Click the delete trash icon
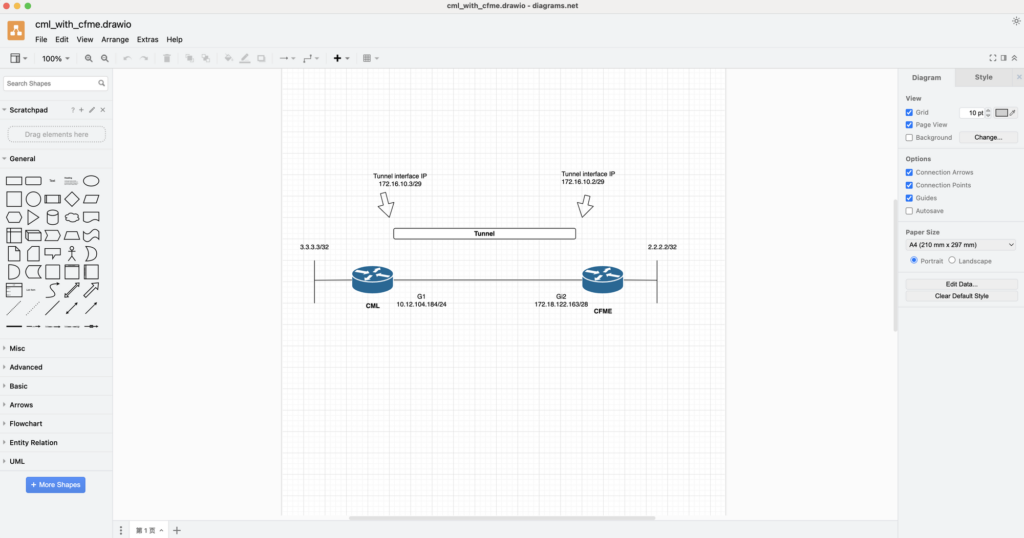 pyautogui.click(x=167, y=59)
